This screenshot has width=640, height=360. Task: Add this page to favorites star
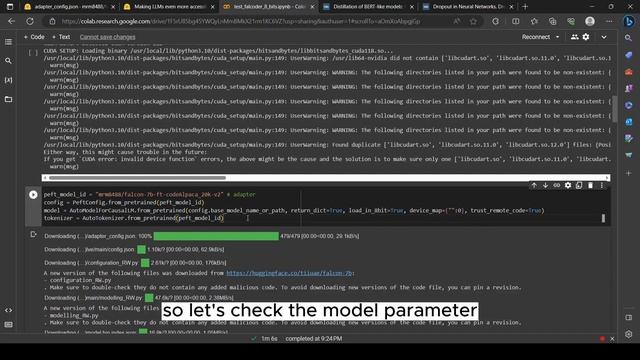point(473,21)
